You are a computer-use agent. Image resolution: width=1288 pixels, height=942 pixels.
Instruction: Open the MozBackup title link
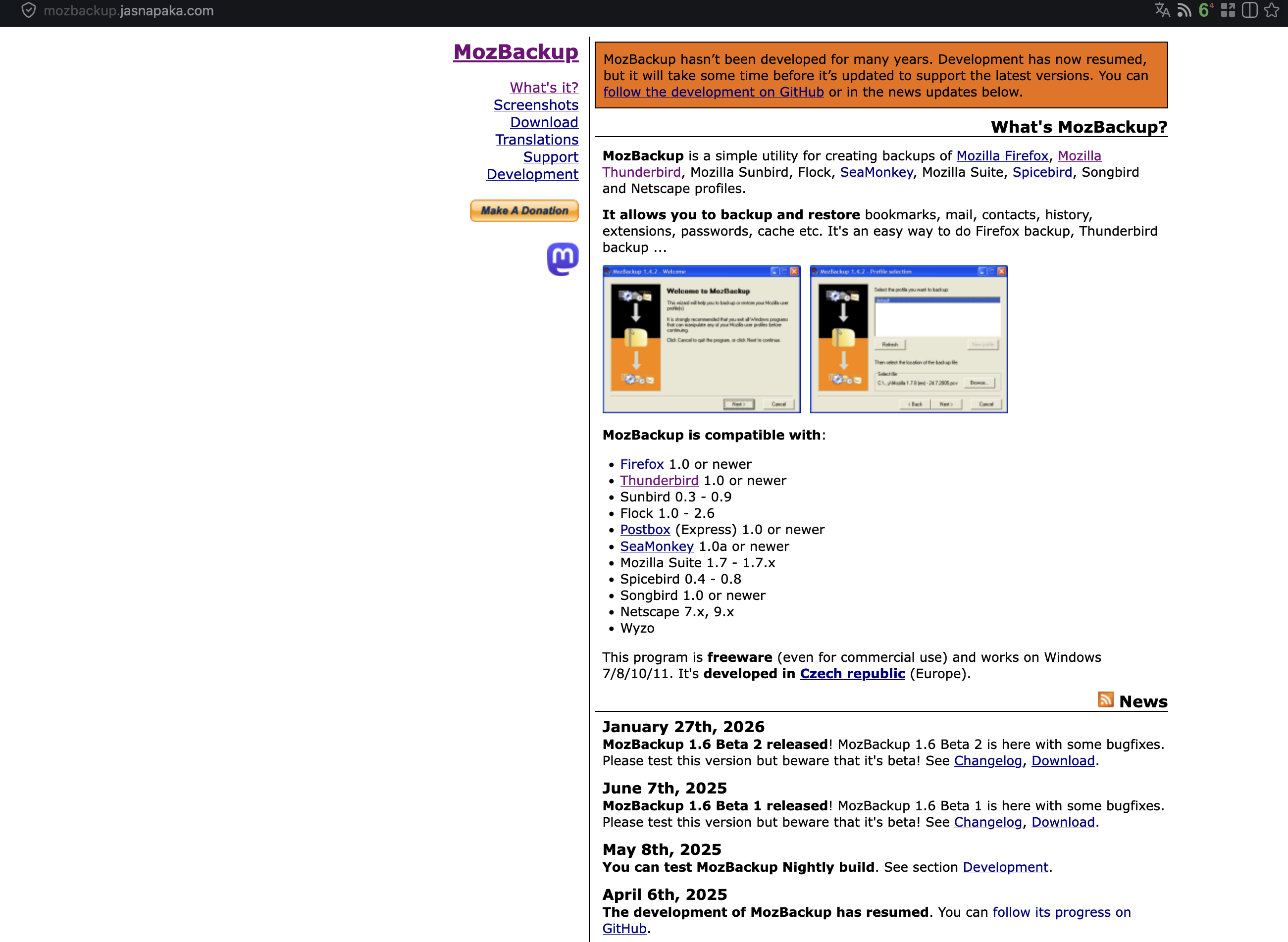[515, 52]
